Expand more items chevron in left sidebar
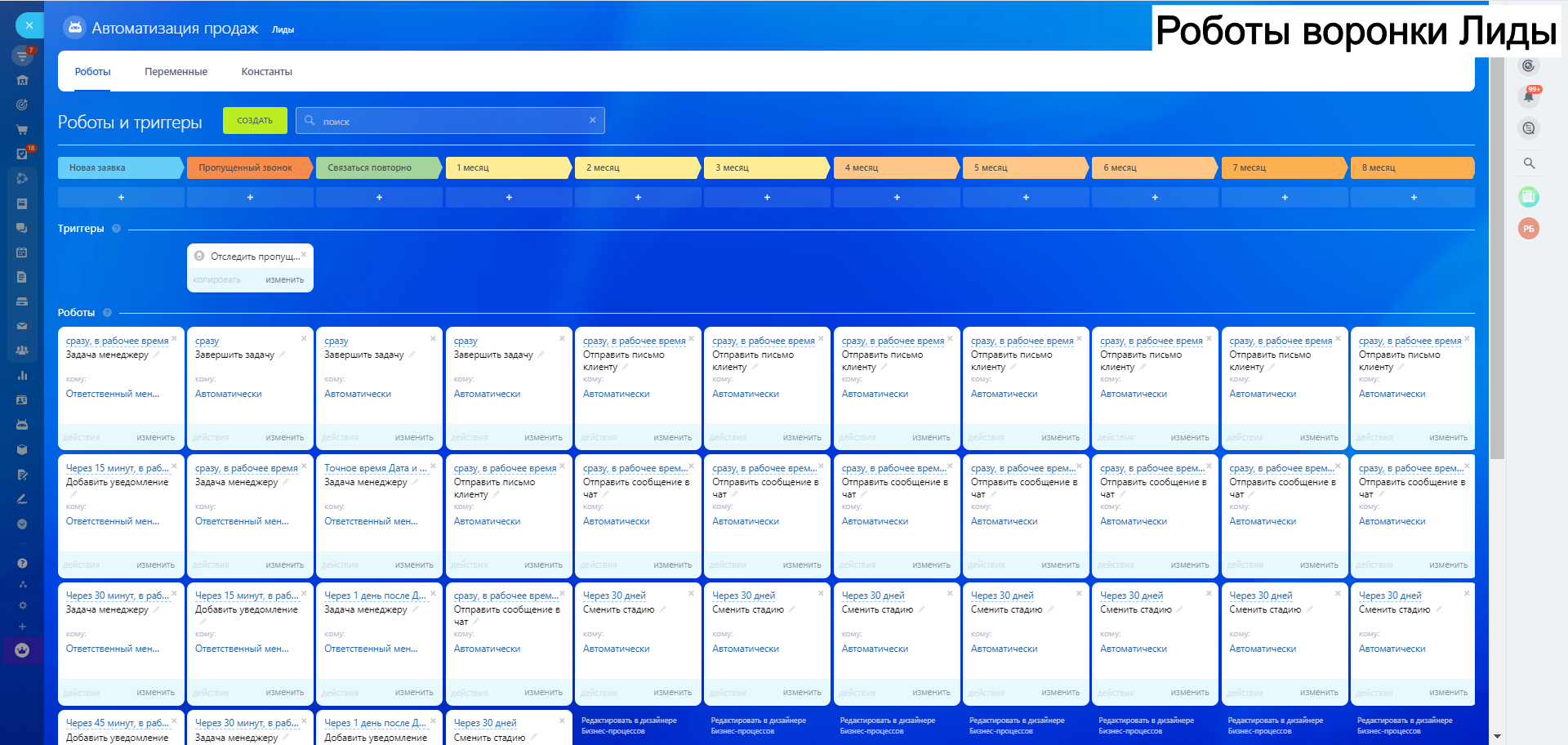The image size is (1568, 745). (x=22, y=524)
